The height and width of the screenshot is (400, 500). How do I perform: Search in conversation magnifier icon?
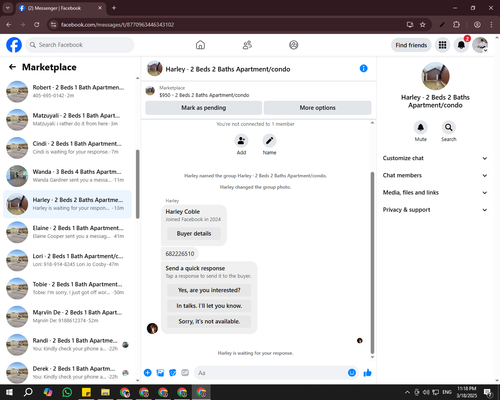(x=449, y=127)
